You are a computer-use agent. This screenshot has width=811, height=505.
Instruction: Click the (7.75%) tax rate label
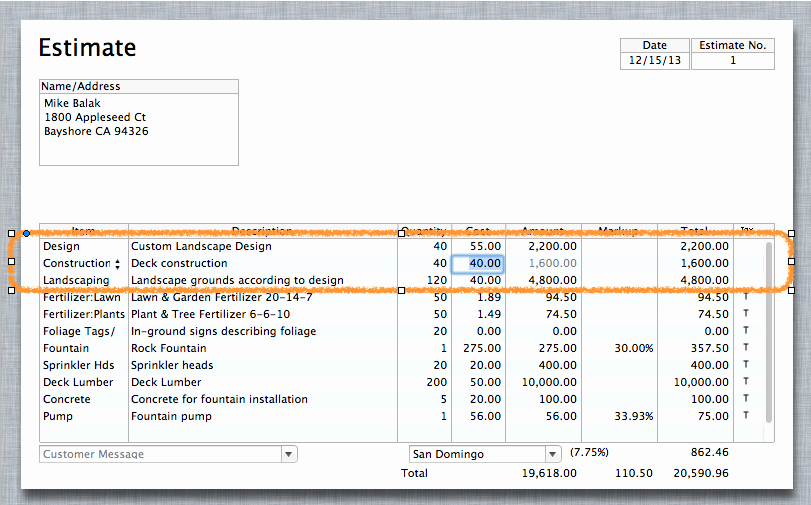pos(589,453)
